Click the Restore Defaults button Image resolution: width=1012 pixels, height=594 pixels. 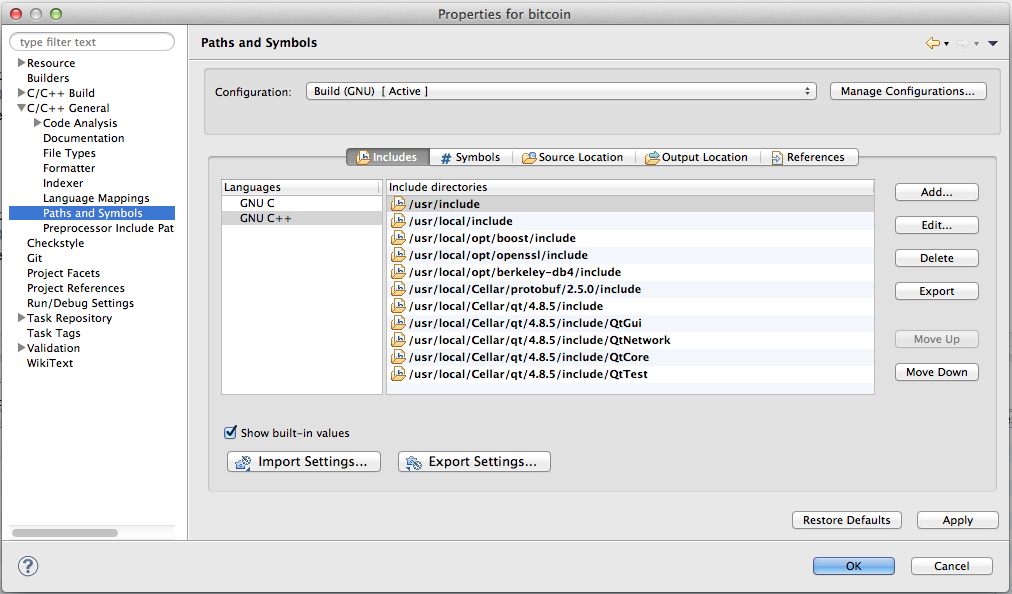[x=846, y=520]
